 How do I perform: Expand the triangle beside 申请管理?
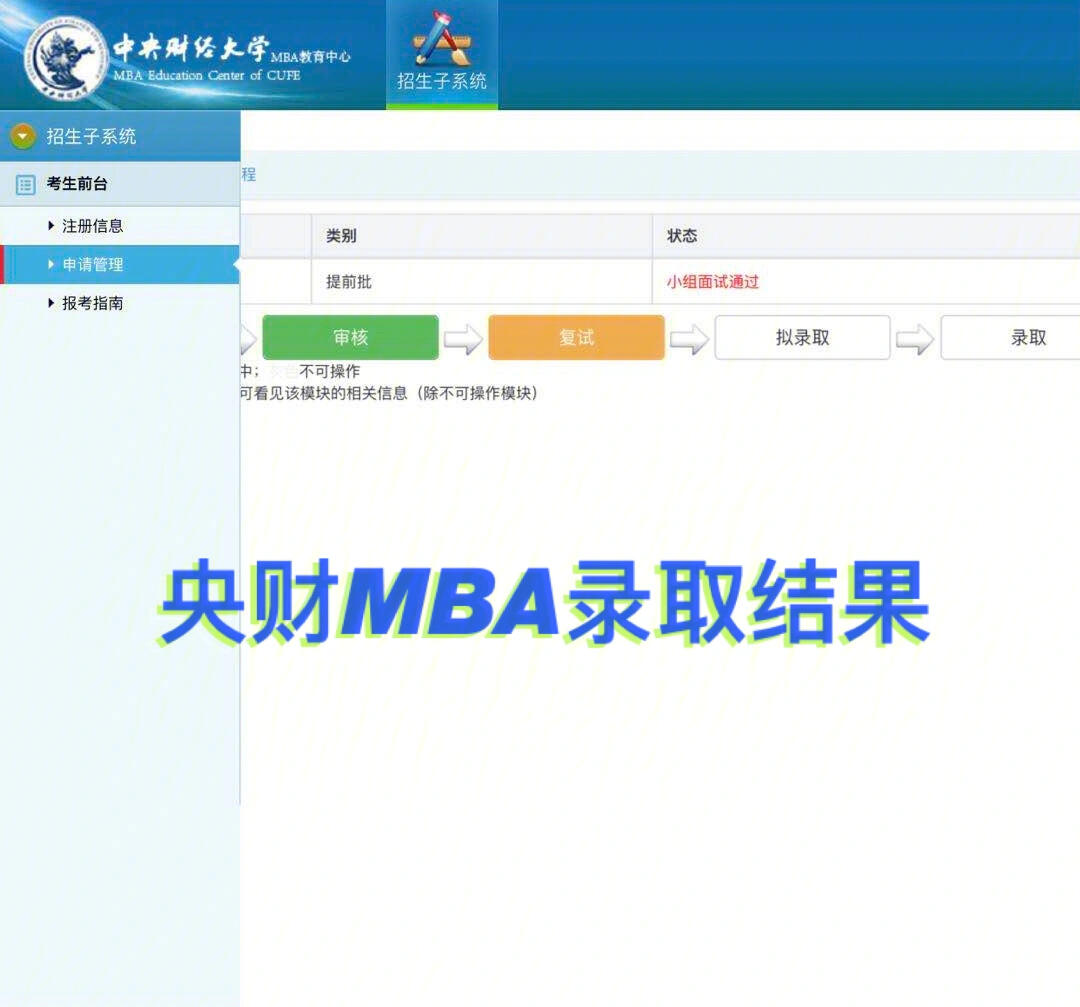pyautogui.click(x=51, y=264)
